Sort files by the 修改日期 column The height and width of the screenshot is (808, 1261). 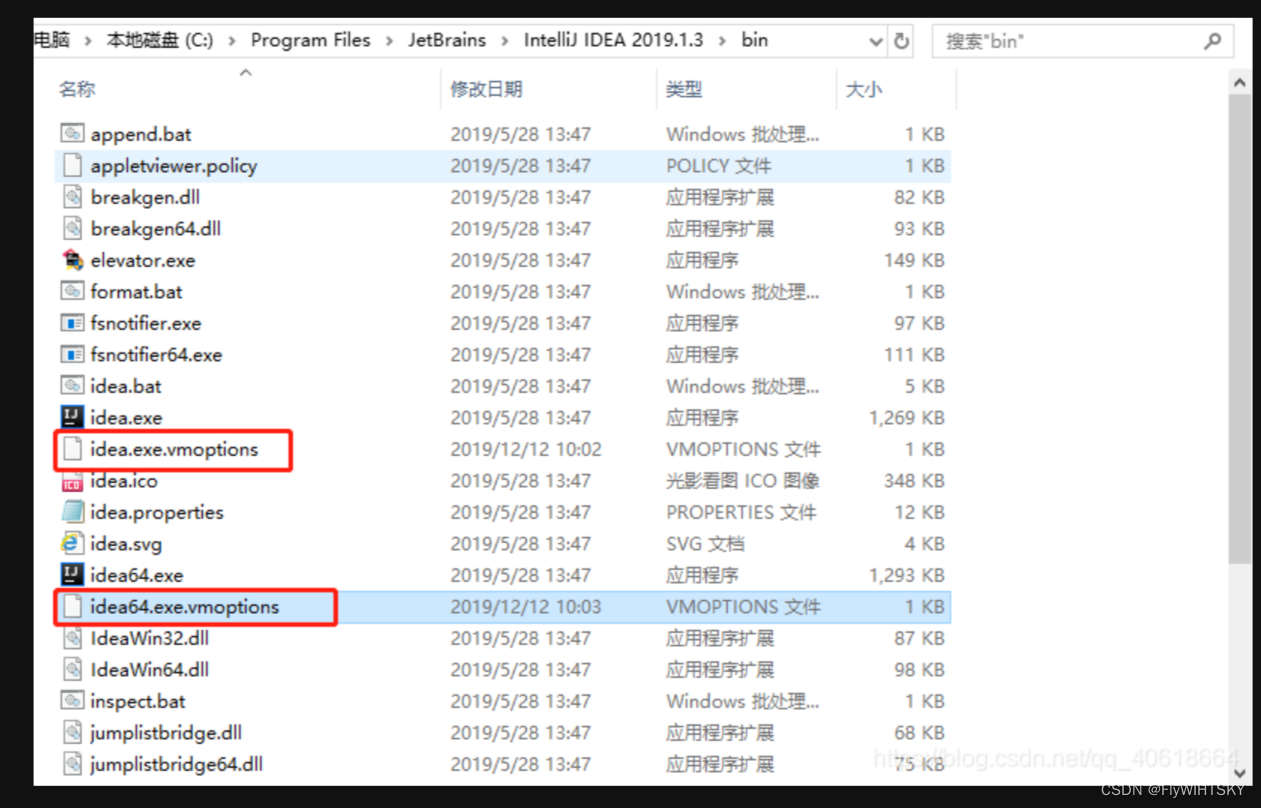487,89
